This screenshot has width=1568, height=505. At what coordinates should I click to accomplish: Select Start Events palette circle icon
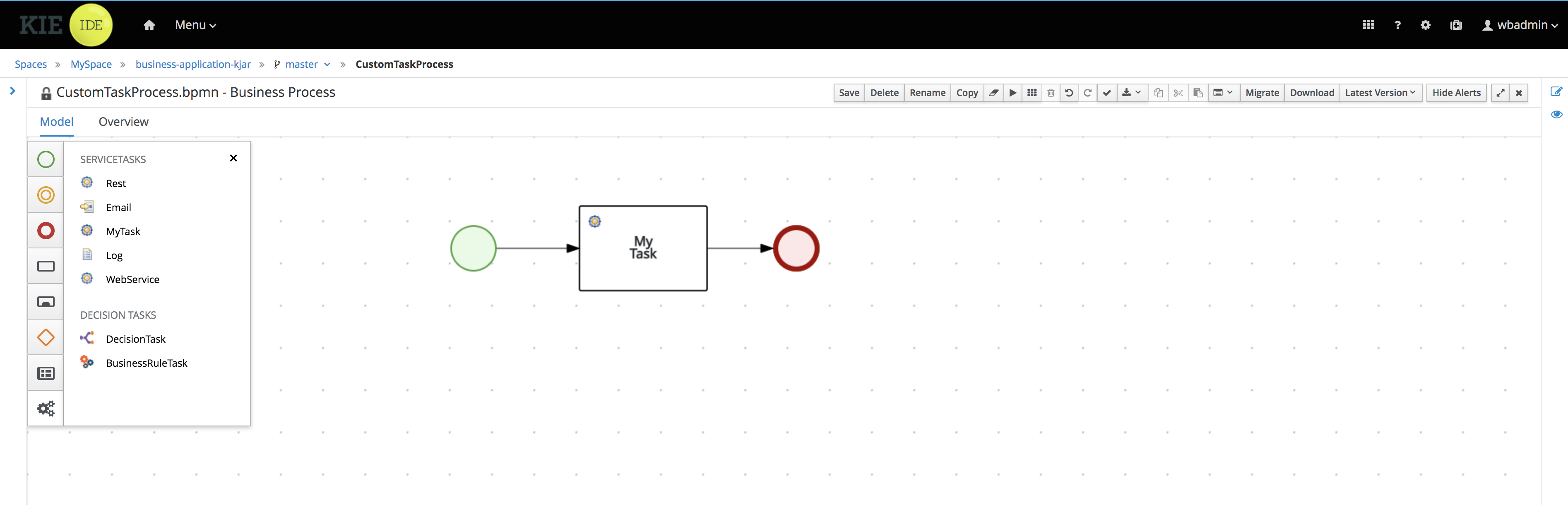(46, 159)
